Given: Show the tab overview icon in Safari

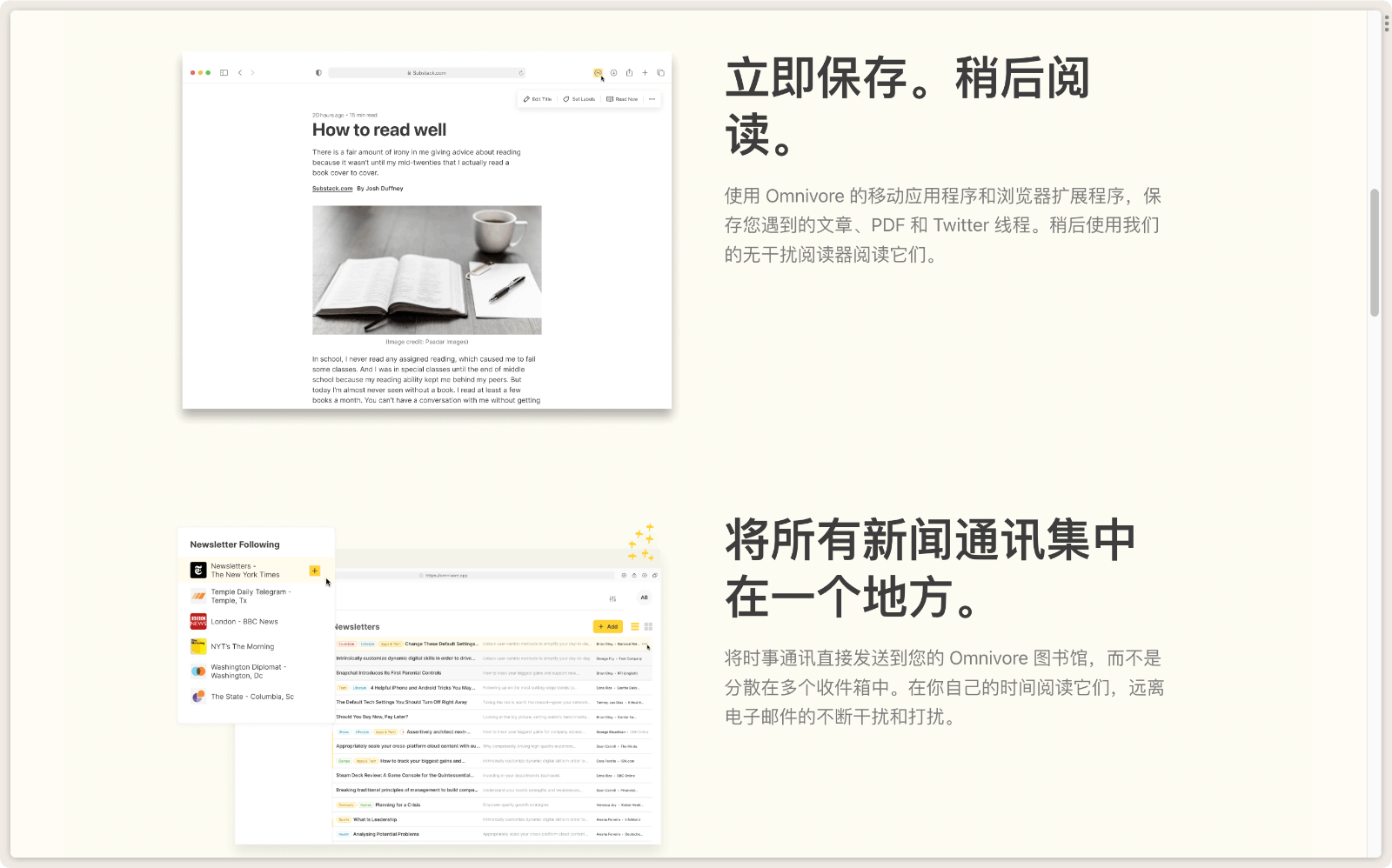Looking at the screenshot, I should [x=659, y=73].
